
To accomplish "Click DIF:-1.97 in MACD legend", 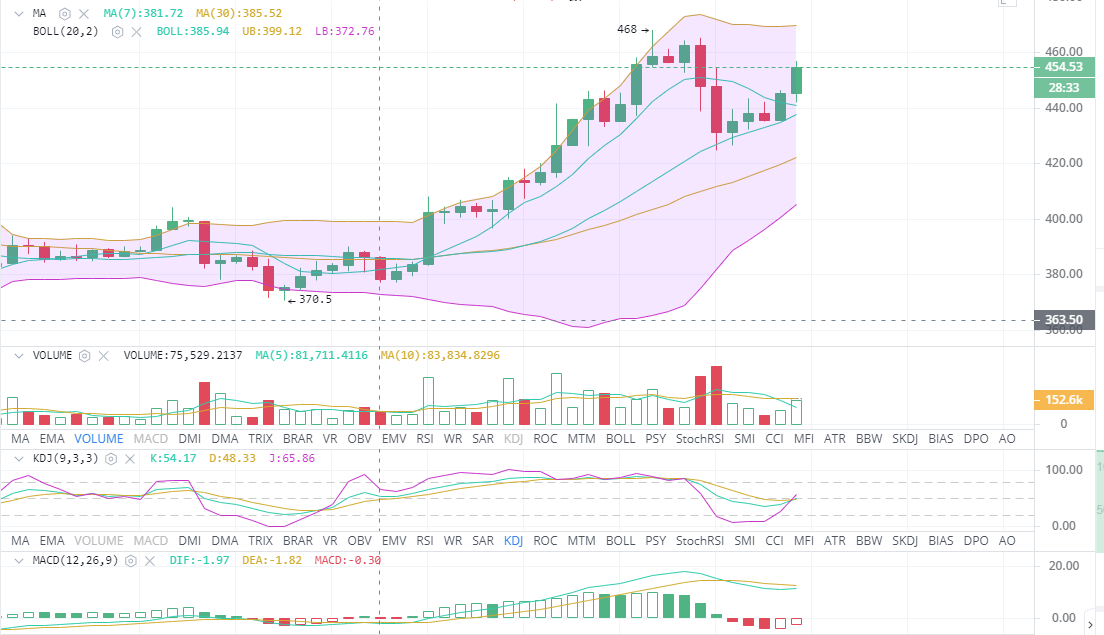I will coord(199,560).
